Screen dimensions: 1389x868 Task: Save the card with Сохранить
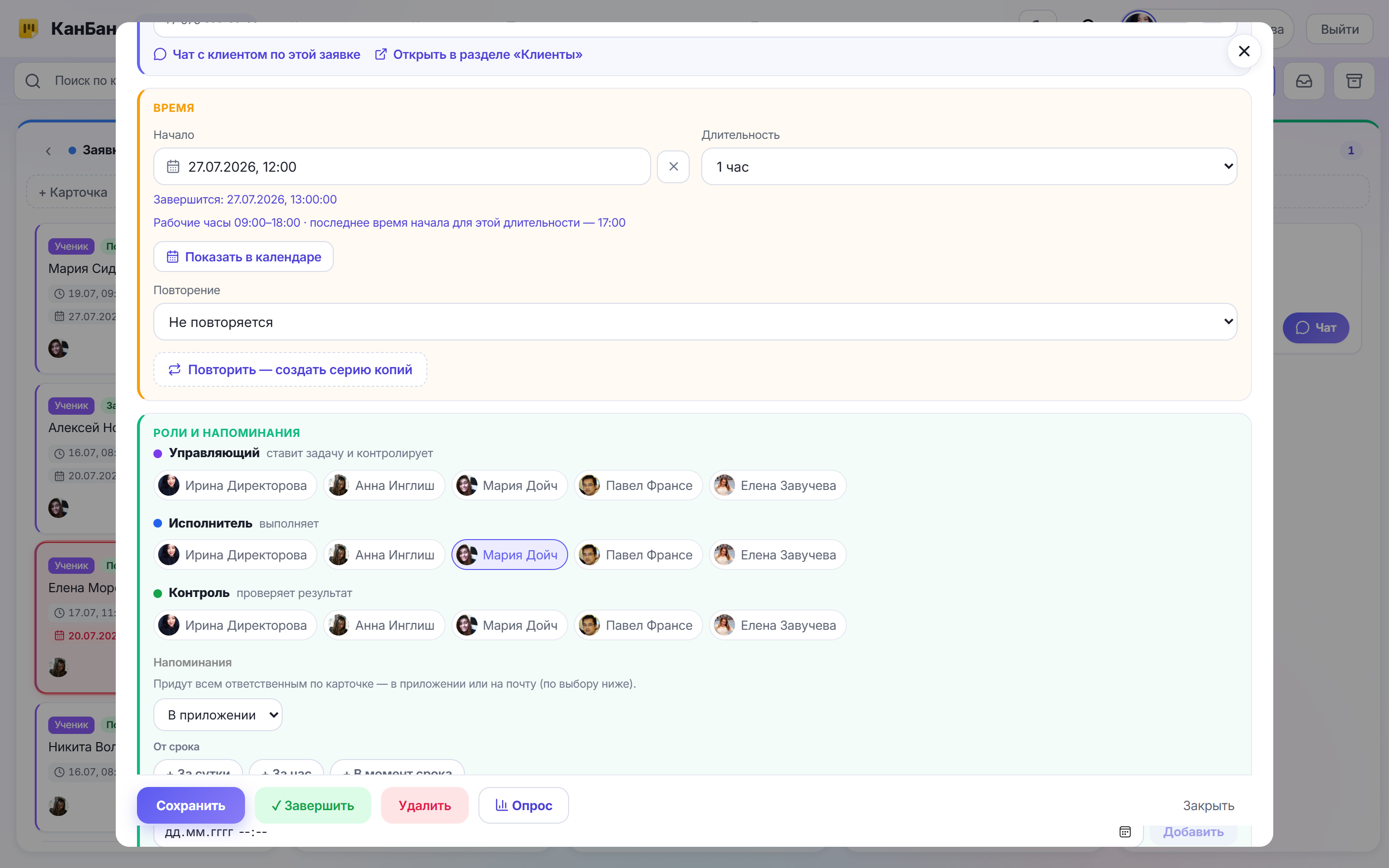[x=191, y=805]
